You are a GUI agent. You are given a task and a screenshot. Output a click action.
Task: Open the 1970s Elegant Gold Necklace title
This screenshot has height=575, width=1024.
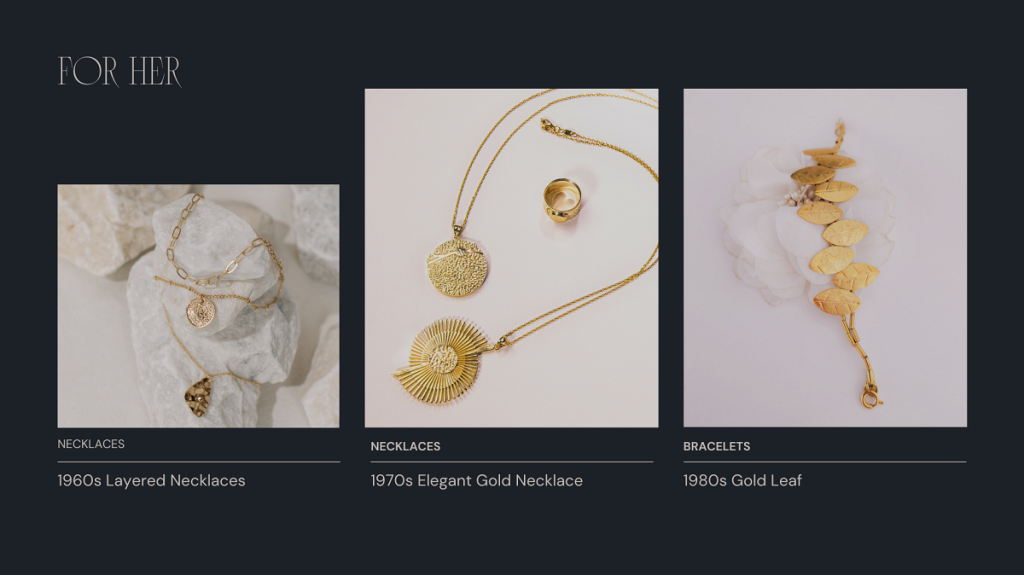[477, 480]
